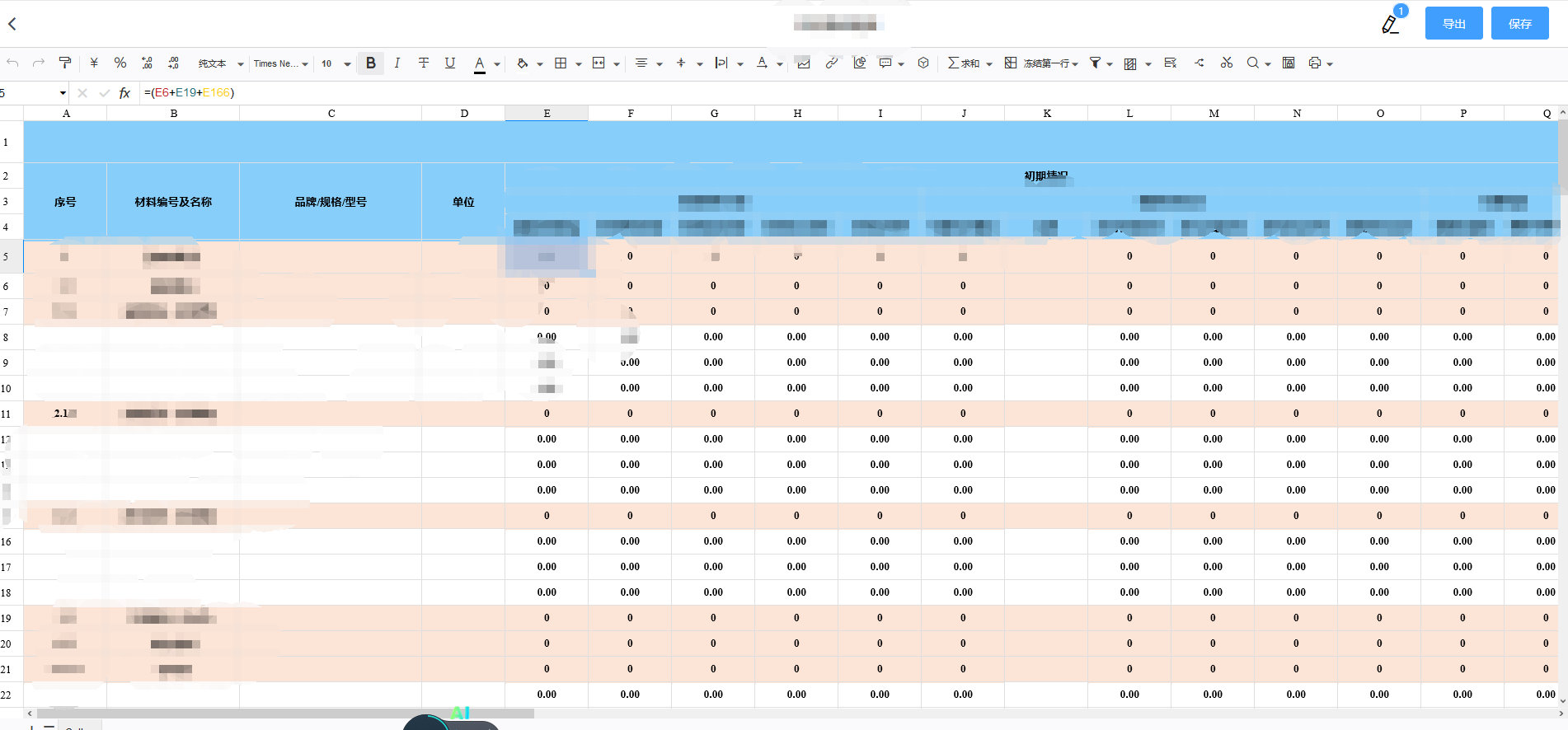Open the print options
The height and width of the screenshot is (730, 1568).
(1316, 63)
